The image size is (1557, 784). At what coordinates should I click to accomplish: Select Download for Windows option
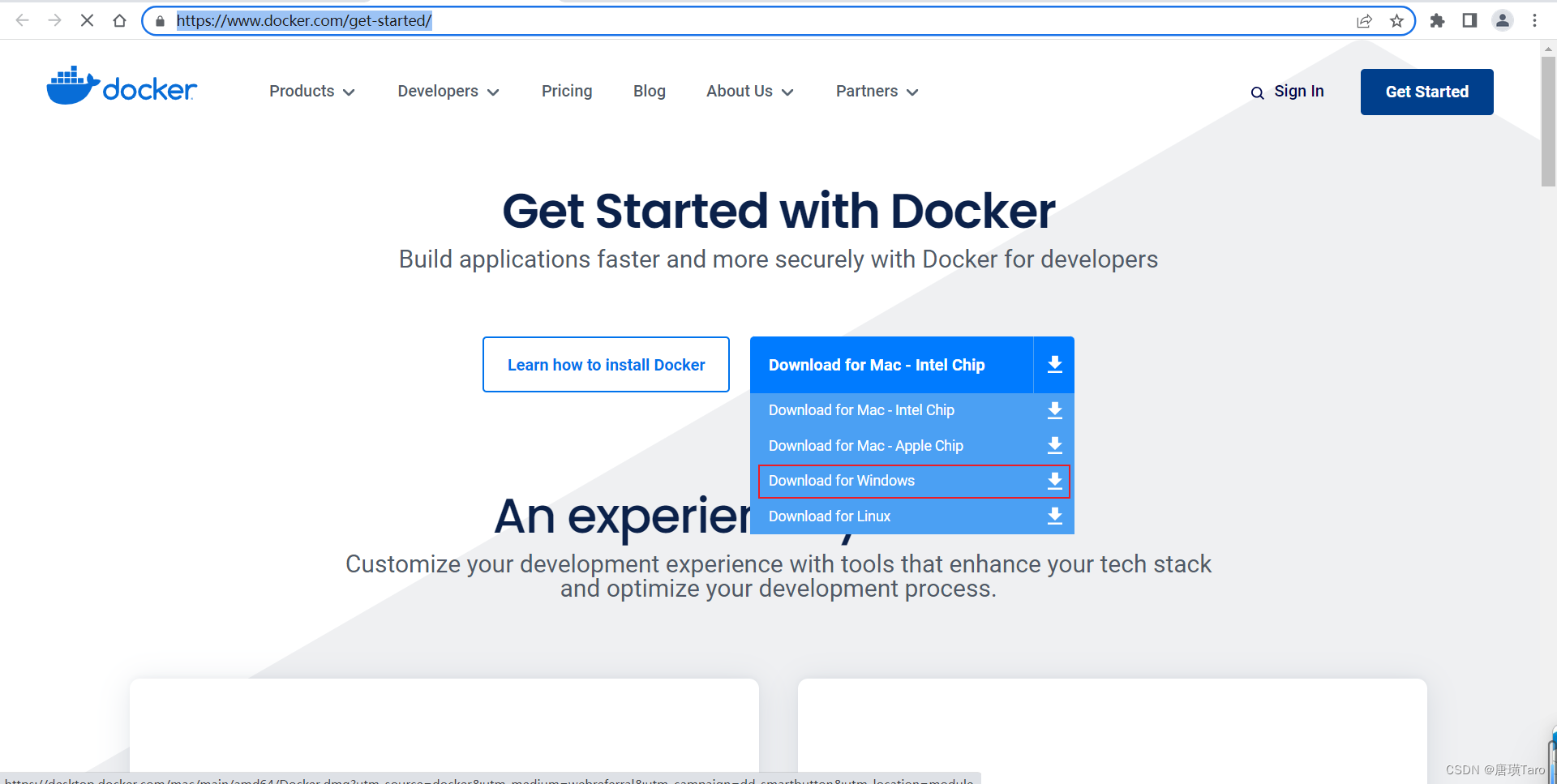click(x=914, y=482)
